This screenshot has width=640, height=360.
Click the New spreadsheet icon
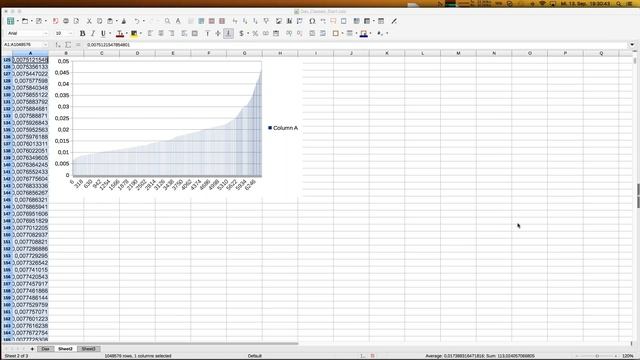click(x=11, y=21)
